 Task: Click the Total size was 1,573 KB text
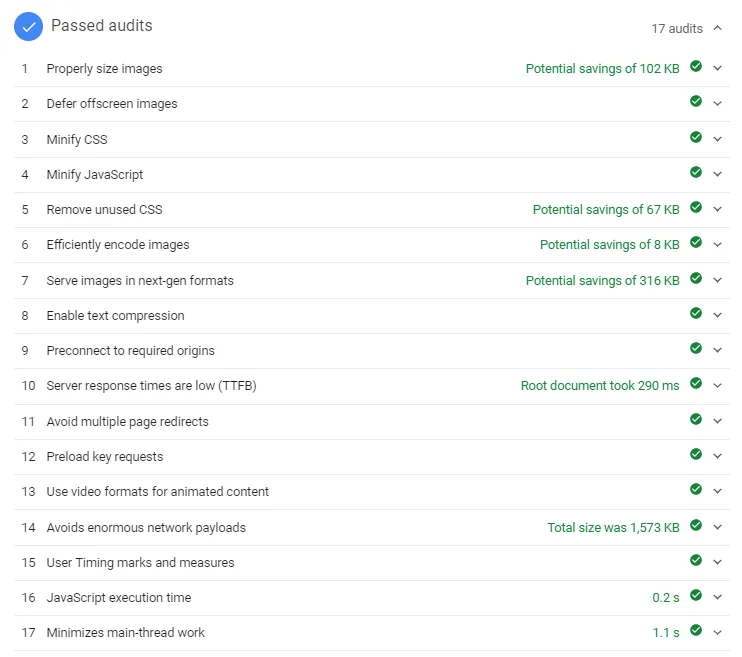tap(613, 527)
